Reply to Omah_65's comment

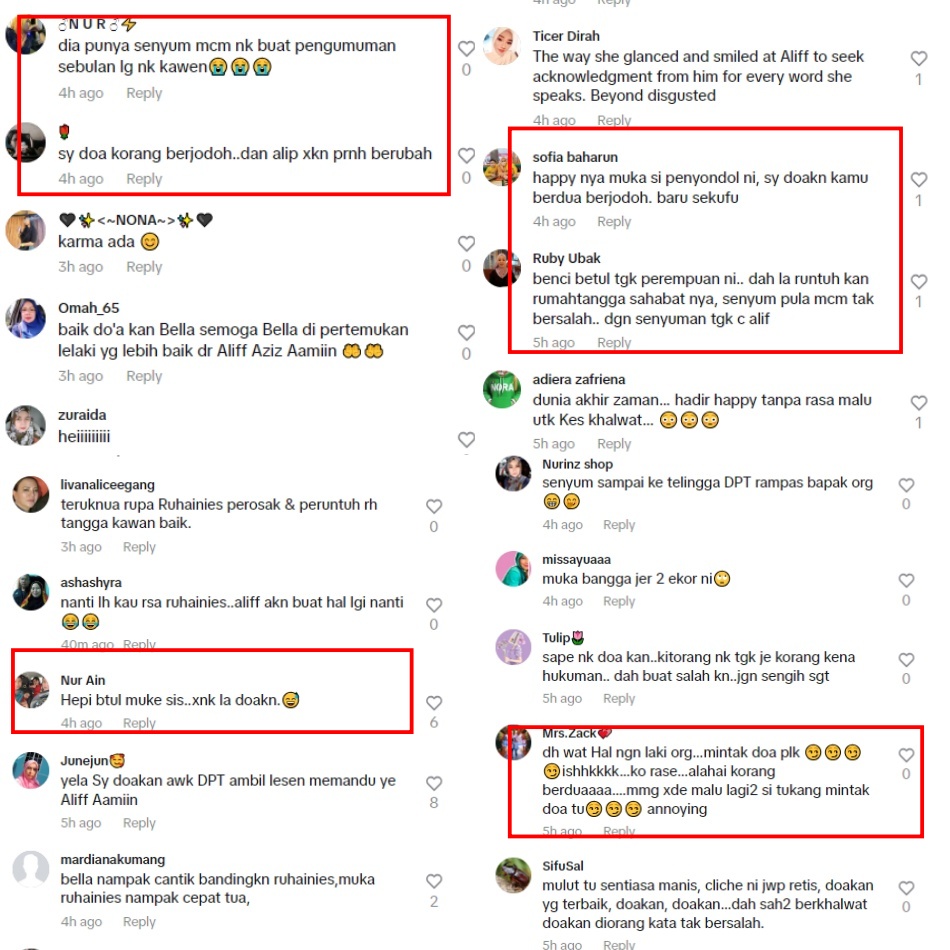(x=144, y=376)
